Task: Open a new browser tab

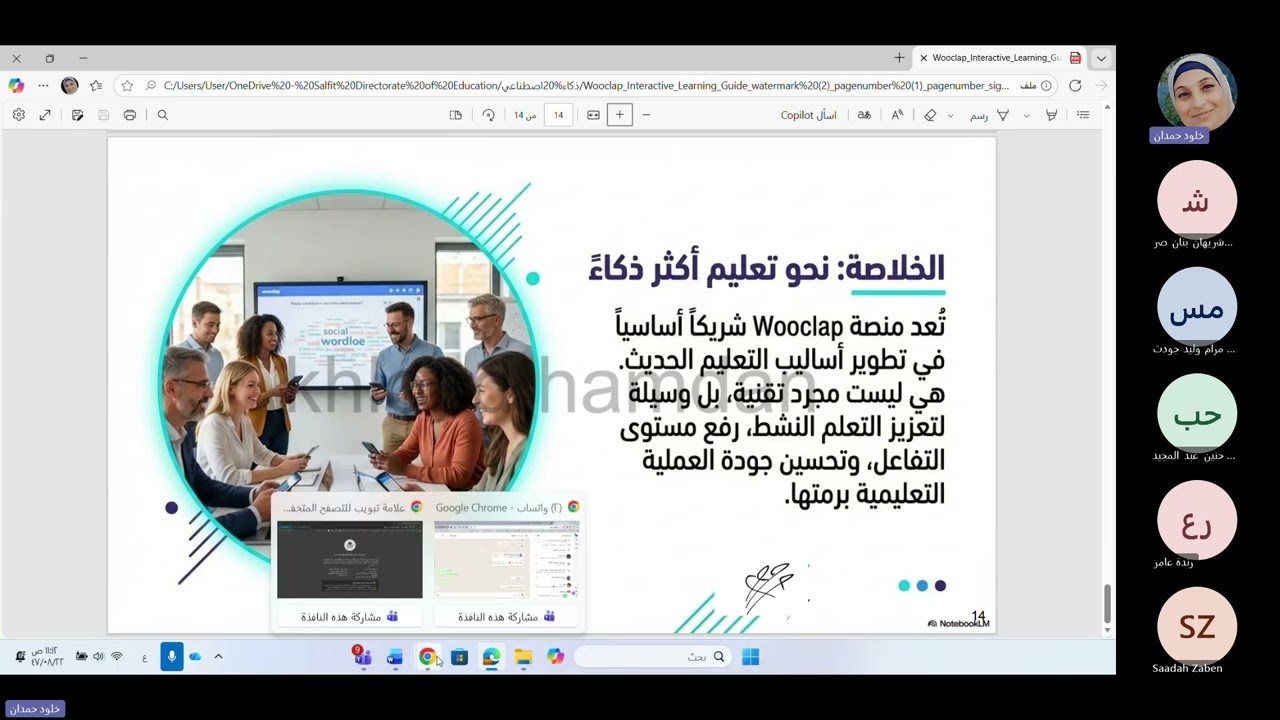Action: 899,58
